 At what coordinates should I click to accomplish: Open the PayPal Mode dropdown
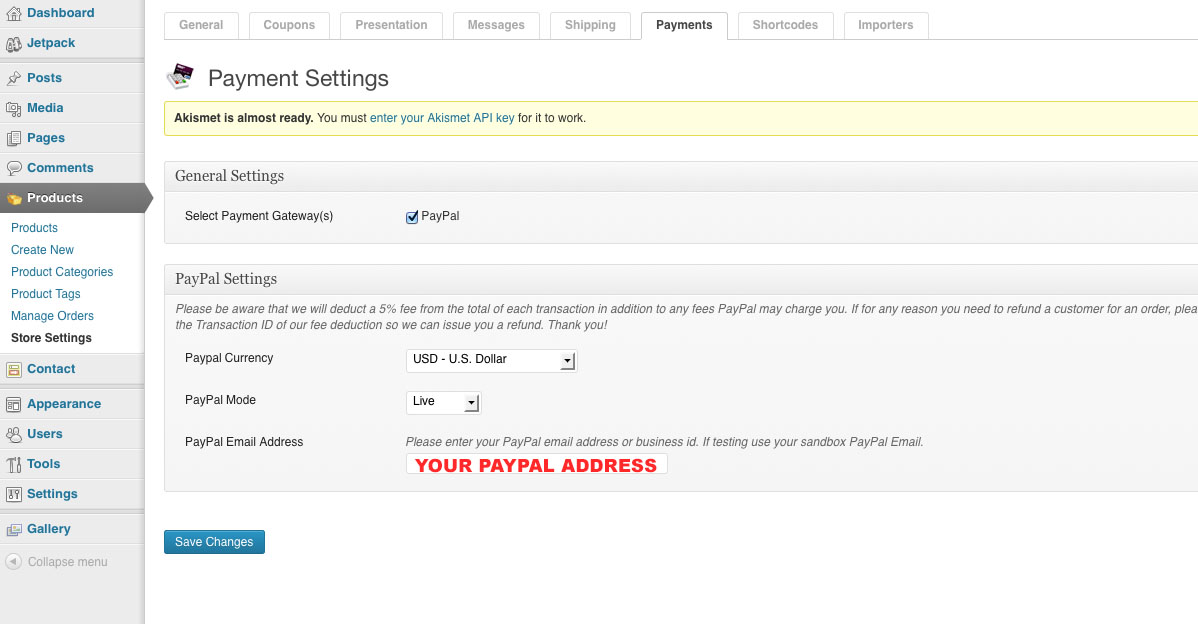pyautogui.click(x=443, y=402)
